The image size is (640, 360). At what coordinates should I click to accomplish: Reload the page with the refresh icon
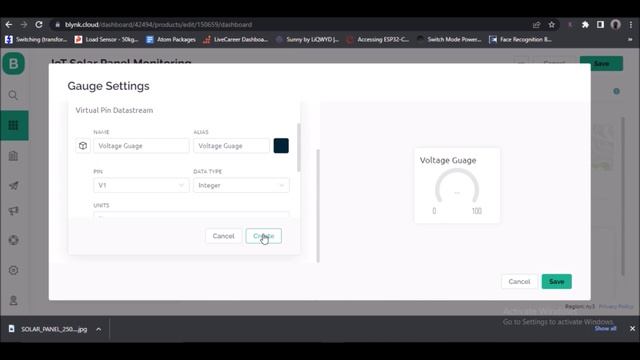(39, 24)
